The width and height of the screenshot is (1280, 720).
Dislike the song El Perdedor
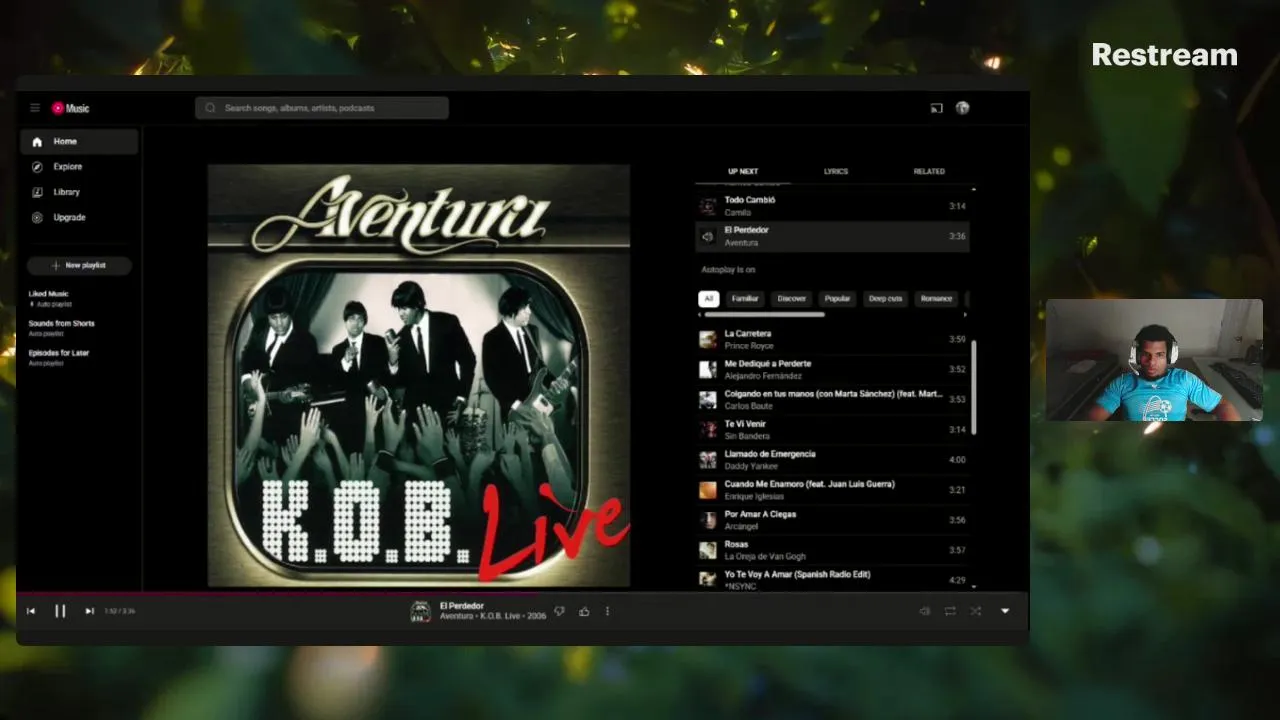pyautogui.click(x=560, y=611)
